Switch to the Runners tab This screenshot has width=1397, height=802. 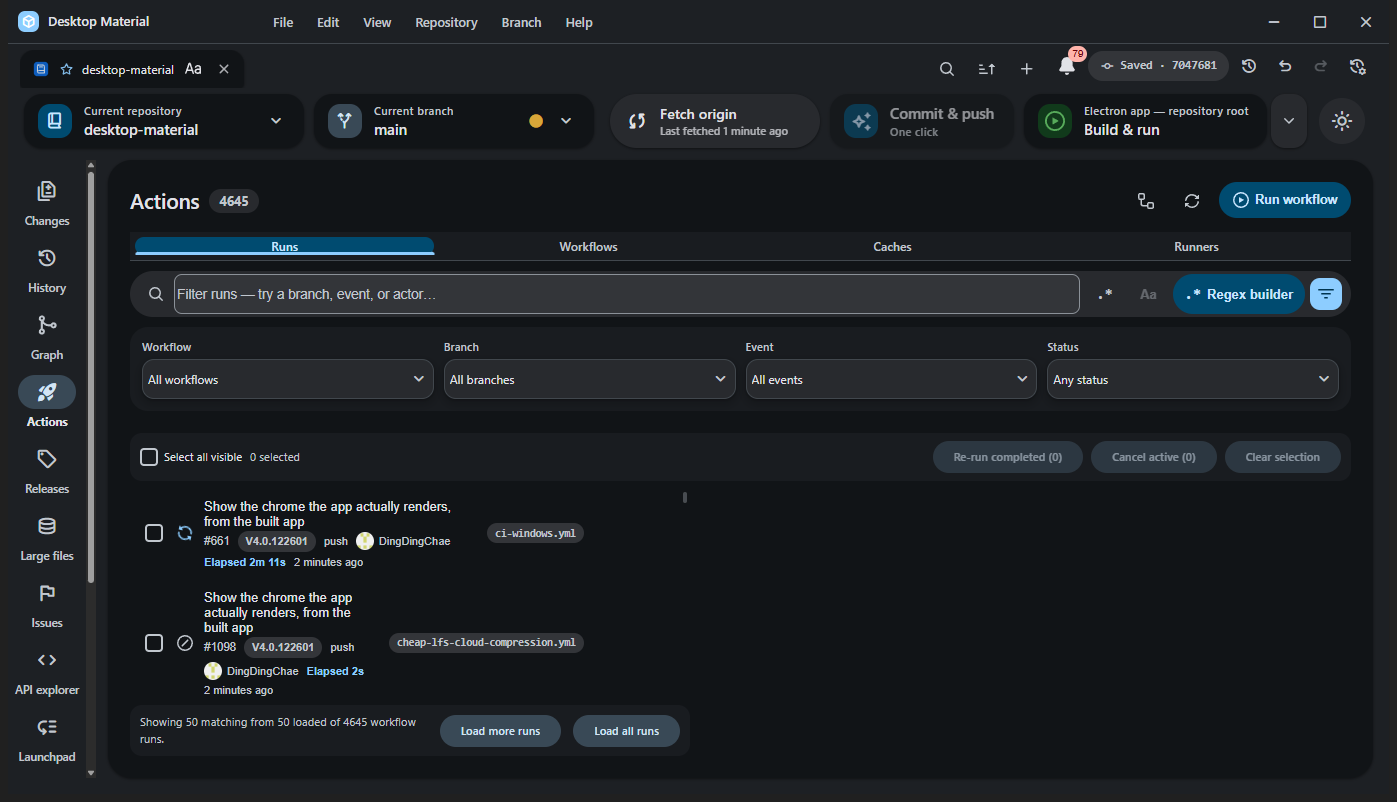click(1196, 246)
